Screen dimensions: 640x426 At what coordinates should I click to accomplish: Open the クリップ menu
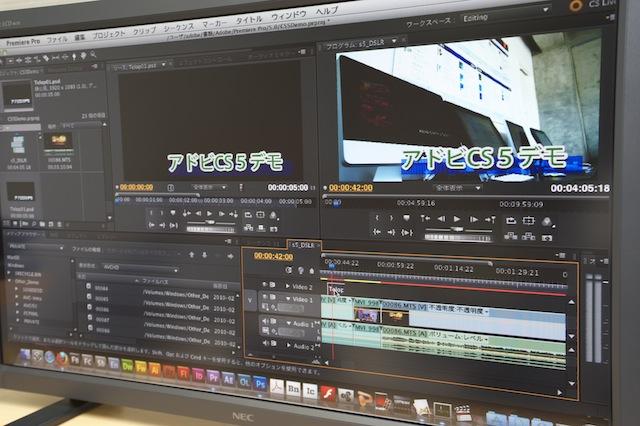point(144,31)
